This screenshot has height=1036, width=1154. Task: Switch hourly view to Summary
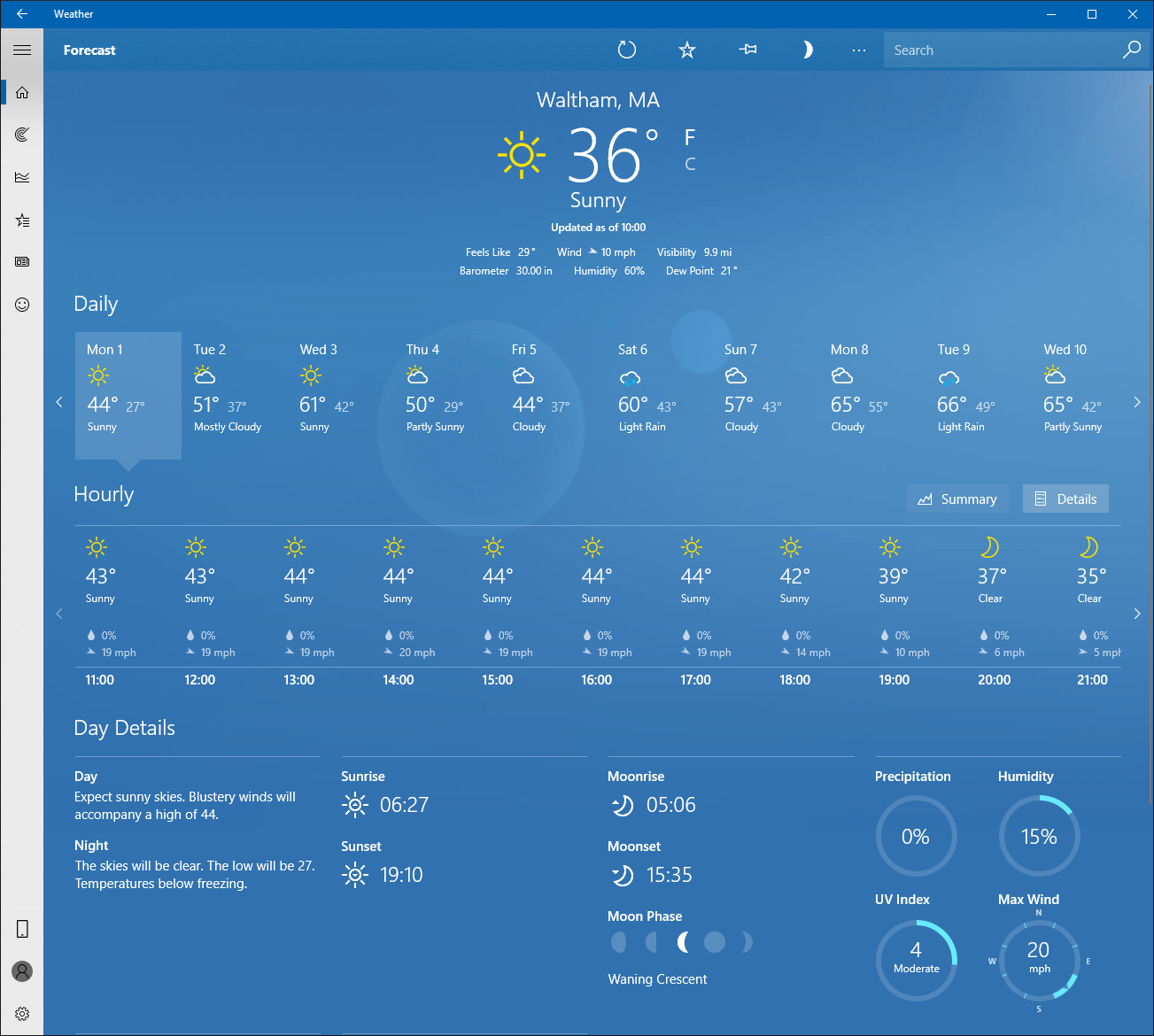957,499
